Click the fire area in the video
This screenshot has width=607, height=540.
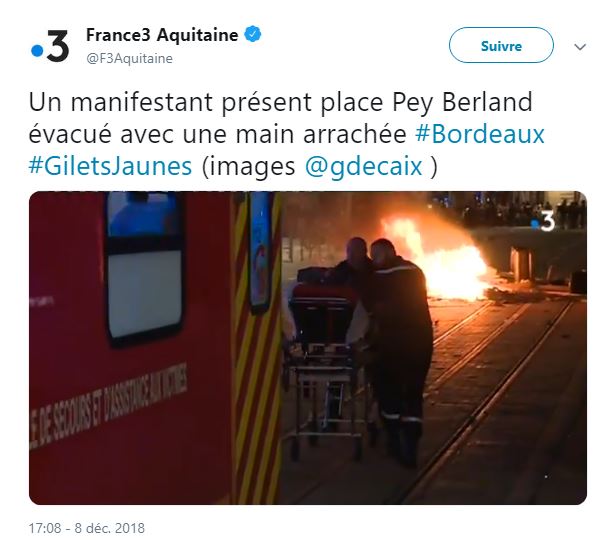(x=437, y=260)
